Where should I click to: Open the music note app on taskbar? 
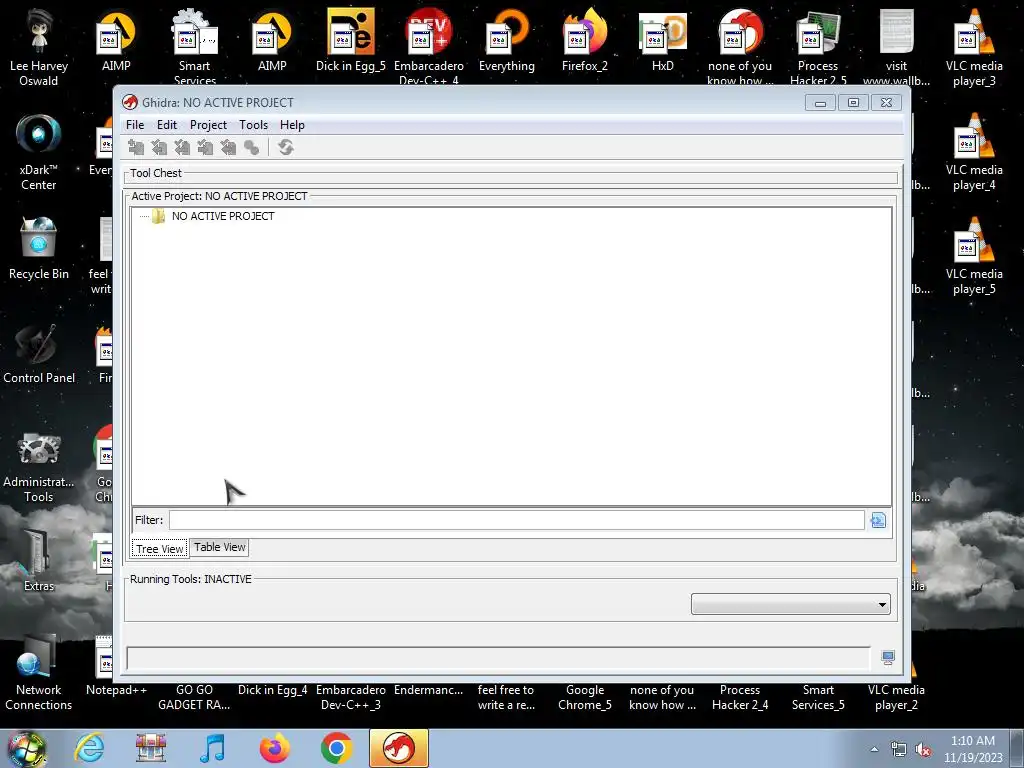(x=213, y=748)
